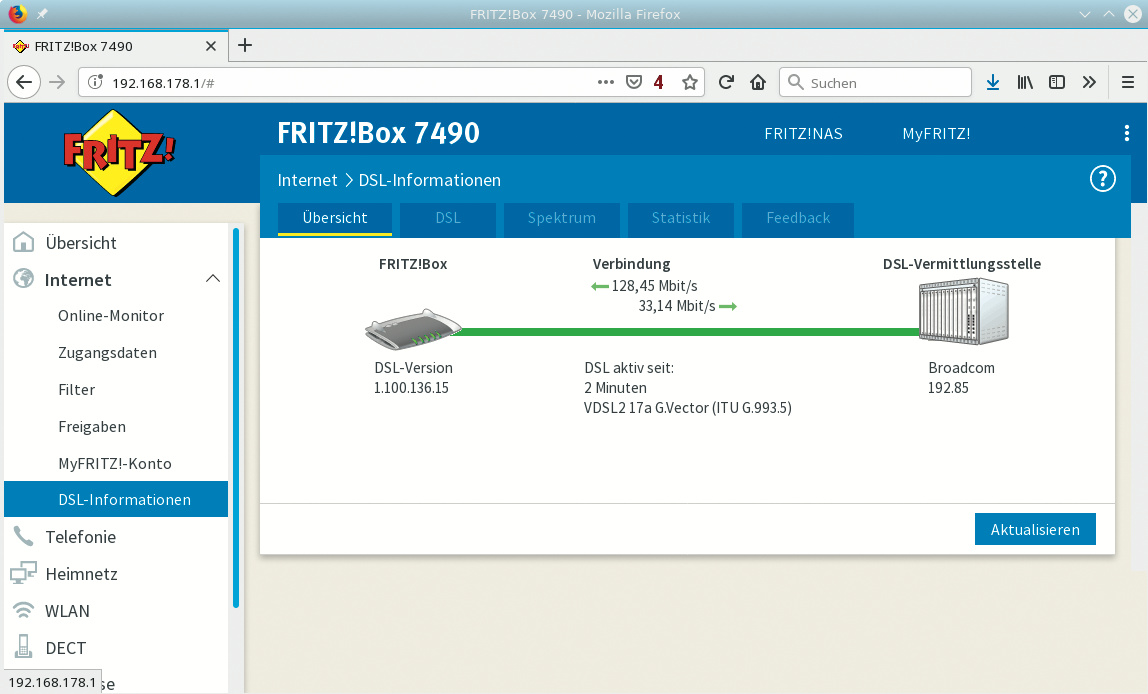Viewport: 1148px width, 694px height.
Task: Reload the current page
Action: 726,82
